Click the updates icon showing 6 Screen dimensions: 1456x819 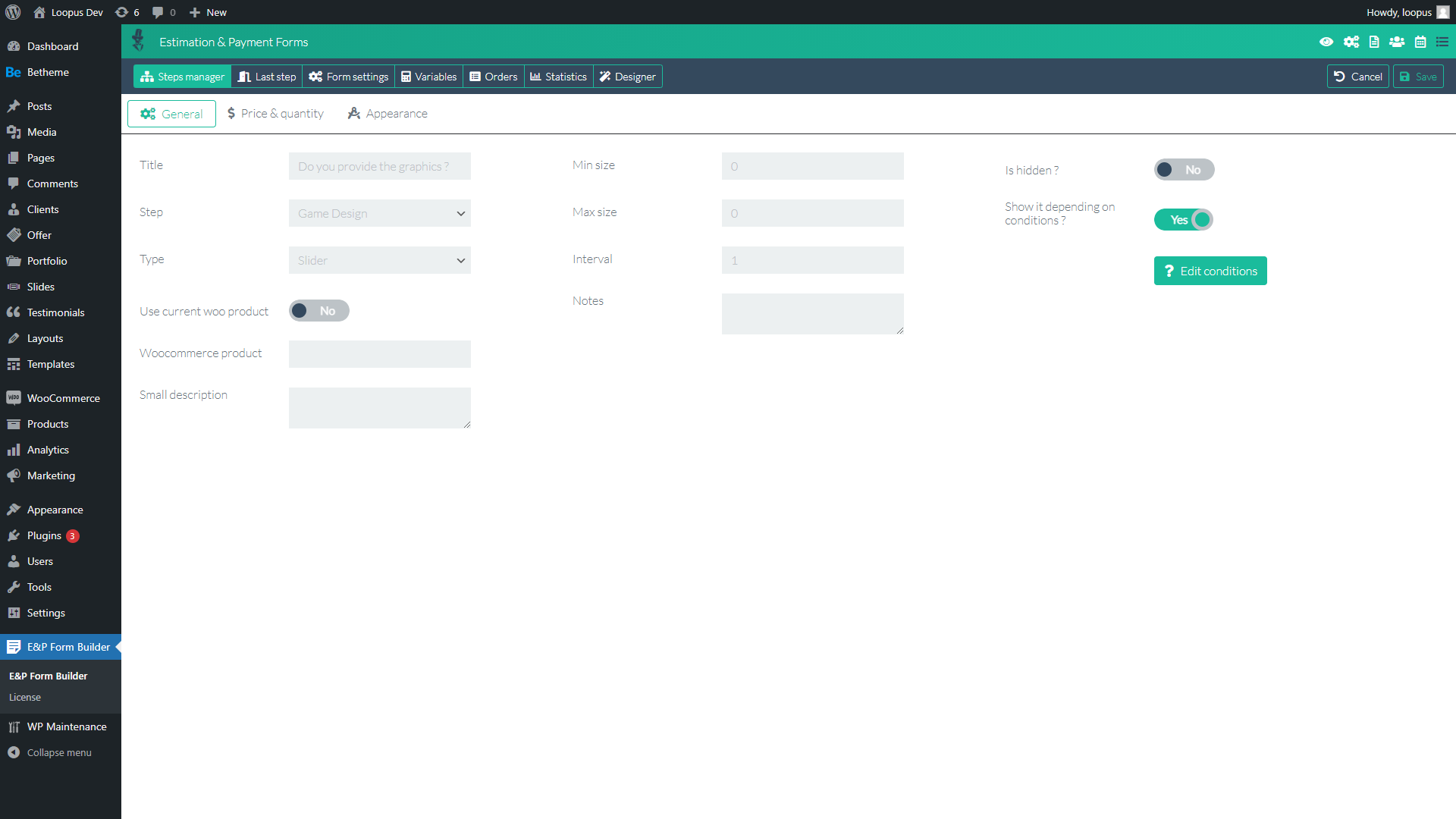[127, 12]
